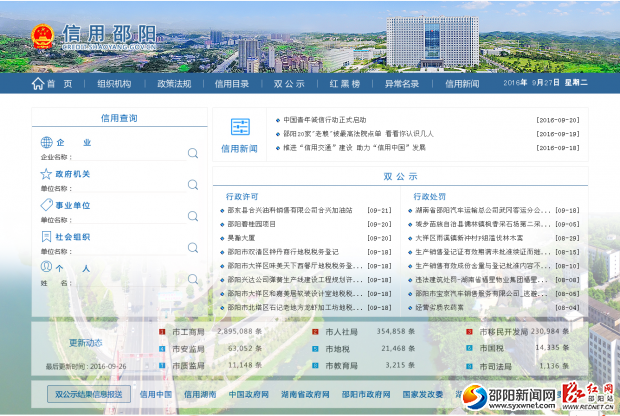The height and width of the screenshot is (416, 620).
Task: Click the 双公示结果信息报送 button
Action: [x=89, y=394]
